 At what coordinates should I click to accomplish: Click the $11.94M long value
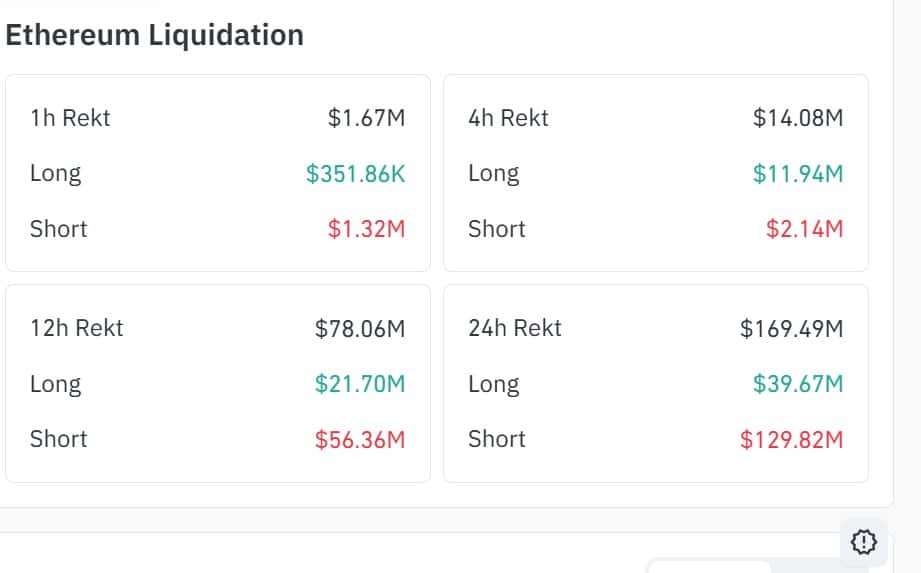[798, 174]
